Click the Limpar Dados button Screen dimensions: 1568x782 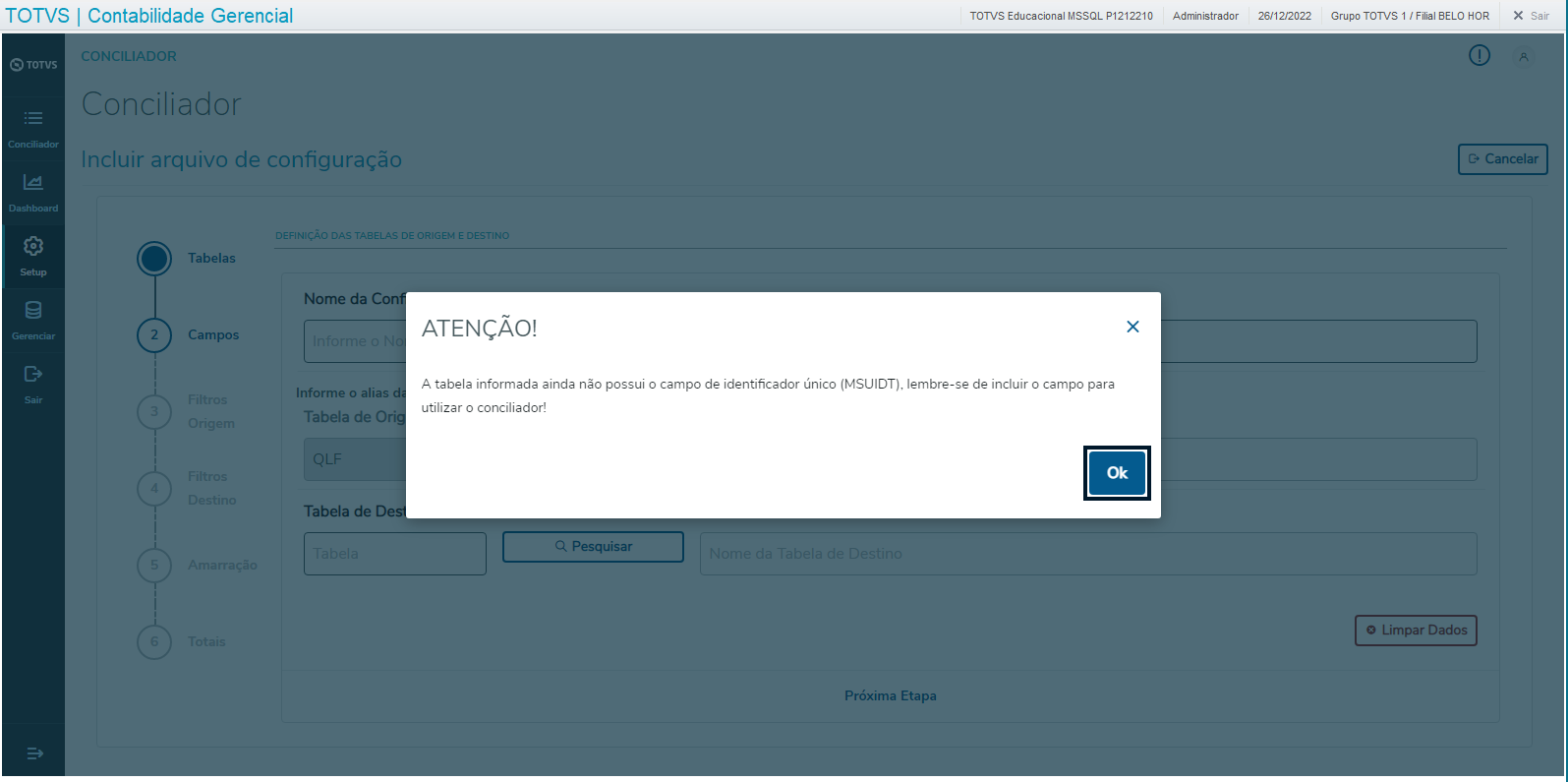tap(1416, 631)
